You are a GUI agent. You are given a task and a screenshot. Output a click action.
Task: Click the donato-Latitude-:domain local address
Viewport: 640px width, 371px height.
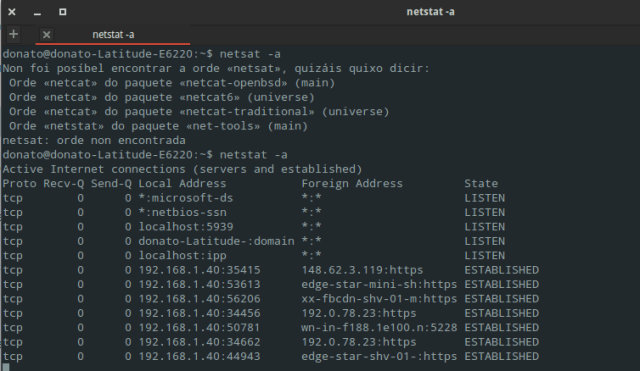point(216,241)
